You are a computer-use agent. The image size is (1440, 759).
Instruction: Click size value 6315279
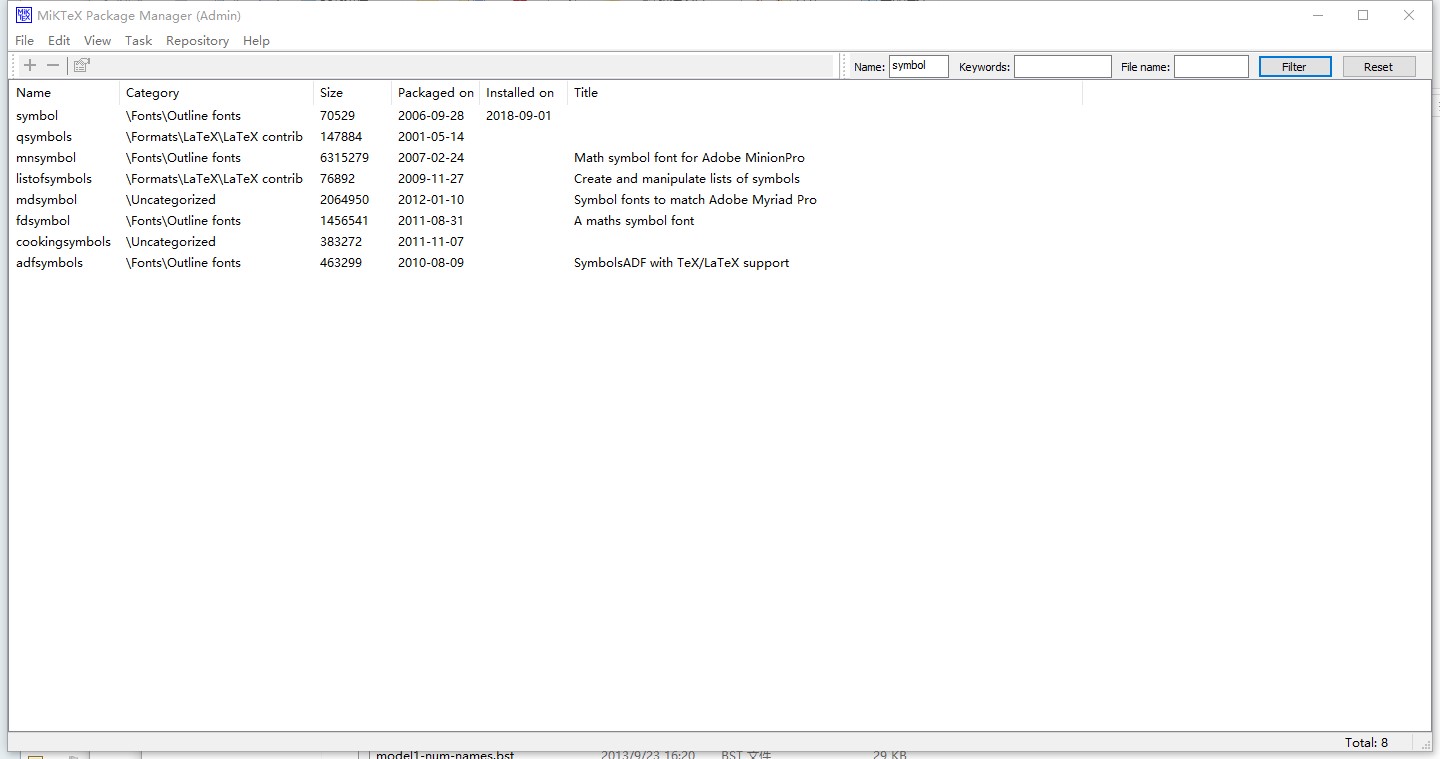(x=344, y=158)
